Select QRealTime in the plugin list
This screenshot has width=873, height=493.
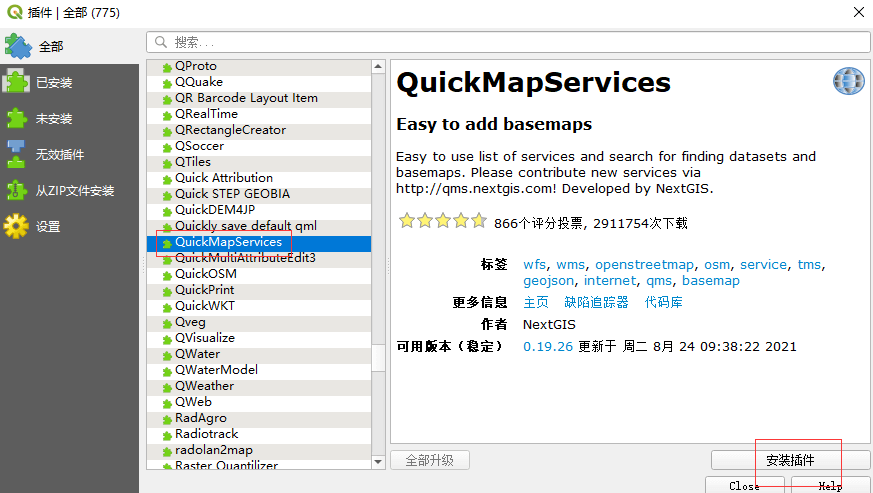click(258, 114)
